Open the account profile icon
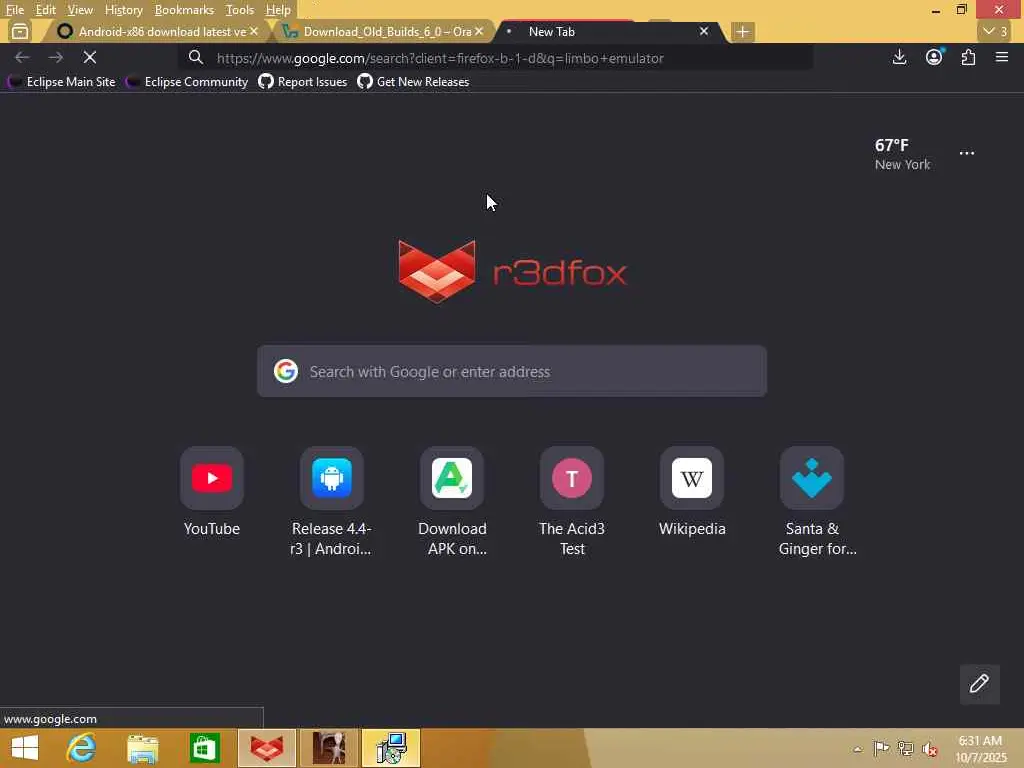The height and width of the screenshot is (768, 1024). [x=934, y=57]
